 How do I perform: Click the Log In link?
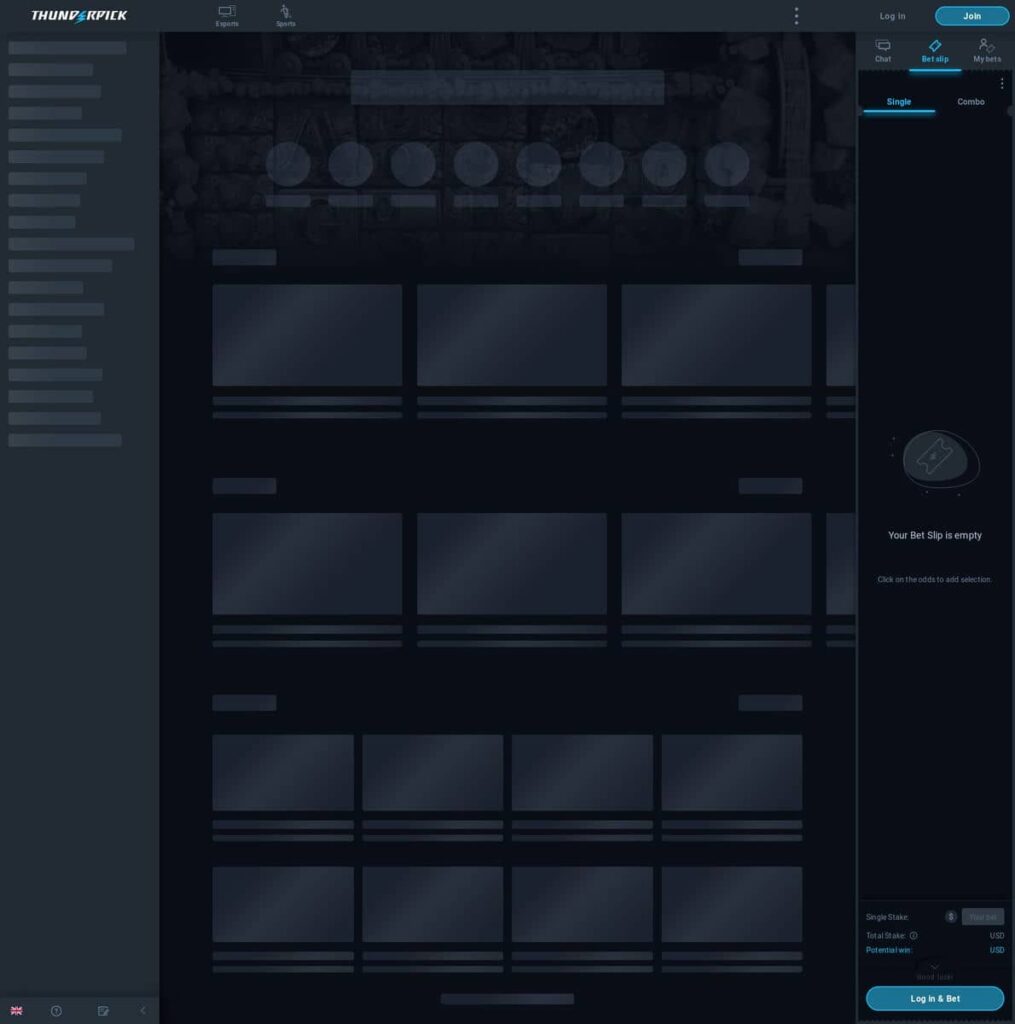click(x=892, y=16)
